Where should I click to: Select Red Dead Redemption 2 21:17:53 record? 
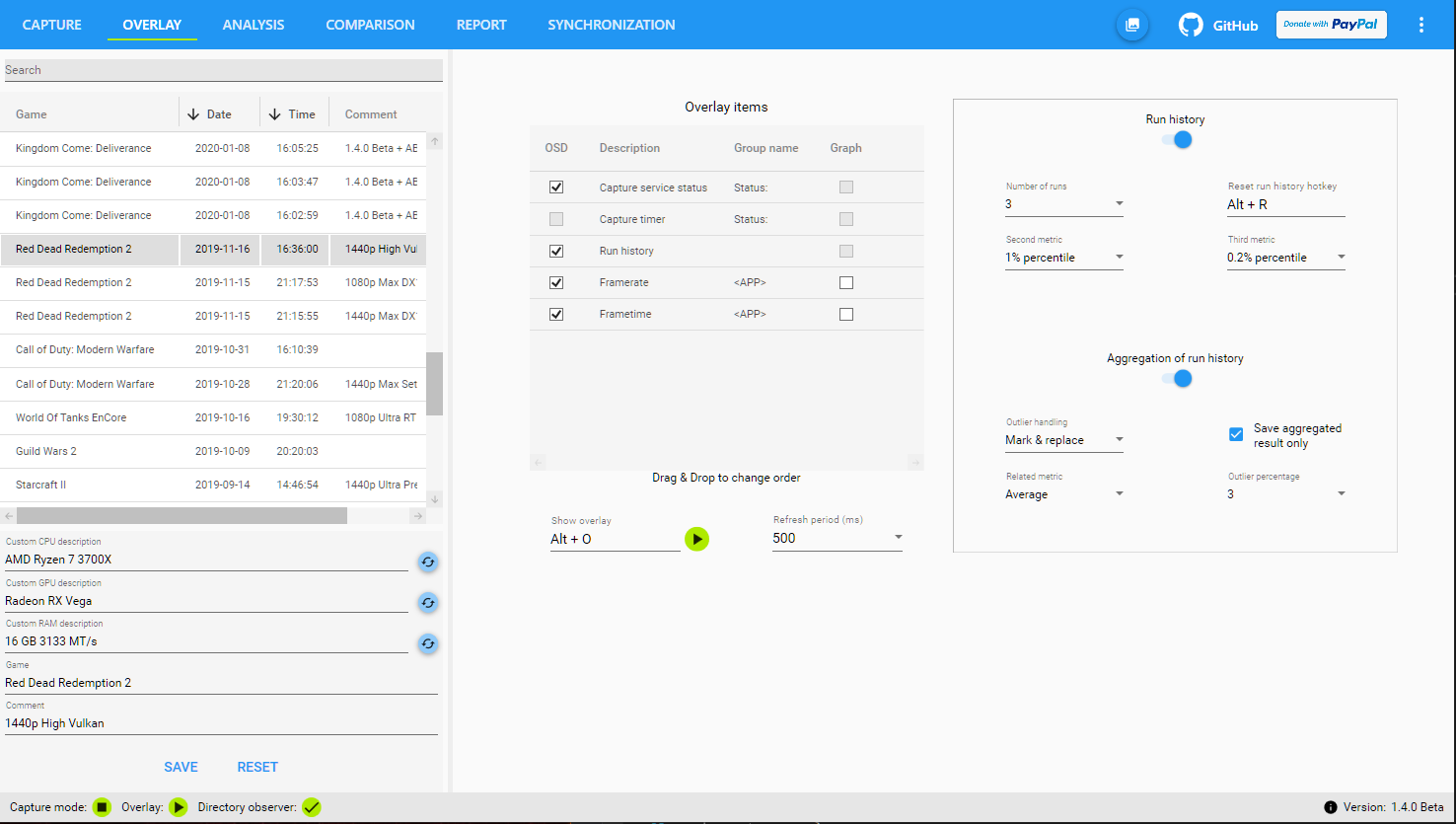point(213,282)
